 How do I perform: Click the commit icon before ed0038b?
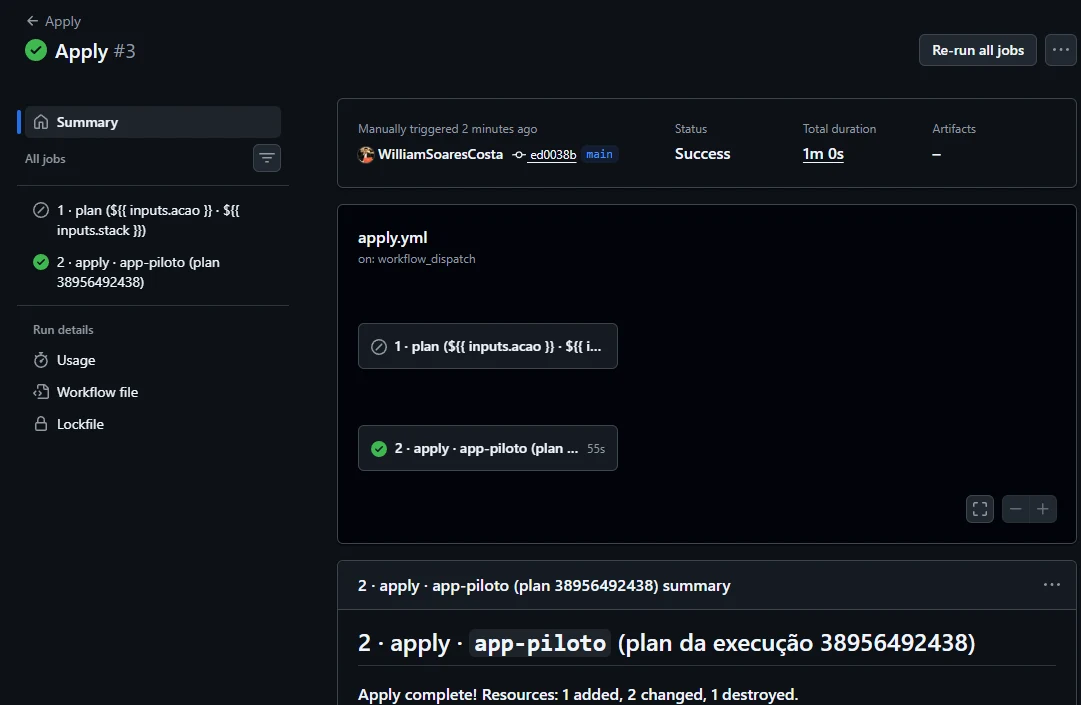tap(519, 155)
